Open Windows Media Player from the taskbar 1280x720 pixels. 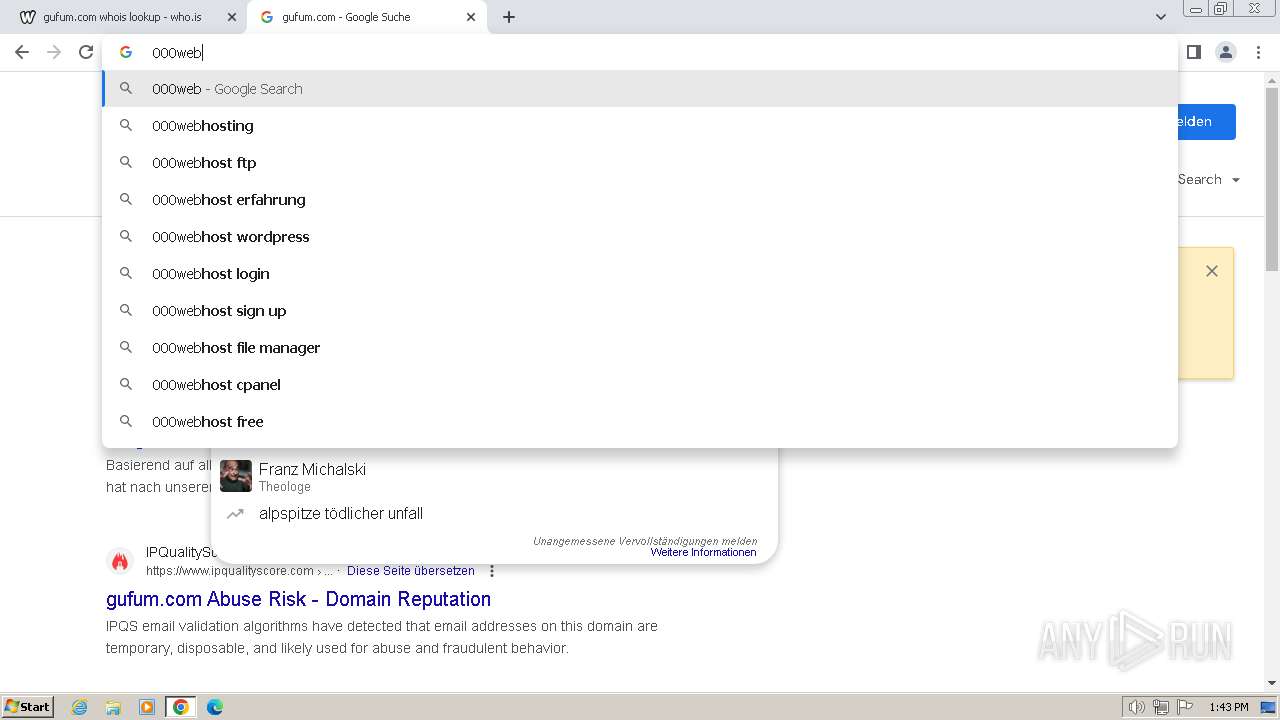click(x=147, y=707)
